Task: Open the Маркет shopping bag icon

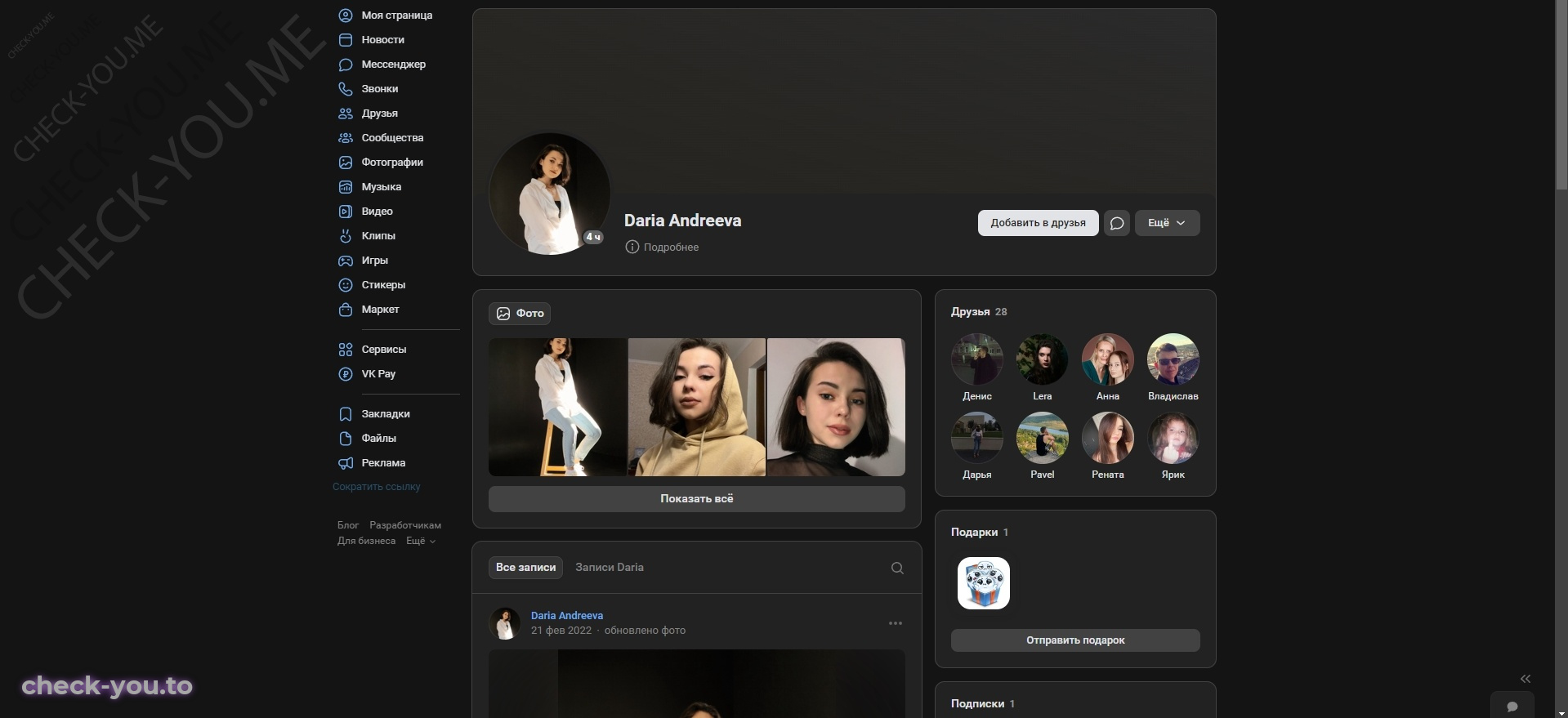Action: (346, 310)
